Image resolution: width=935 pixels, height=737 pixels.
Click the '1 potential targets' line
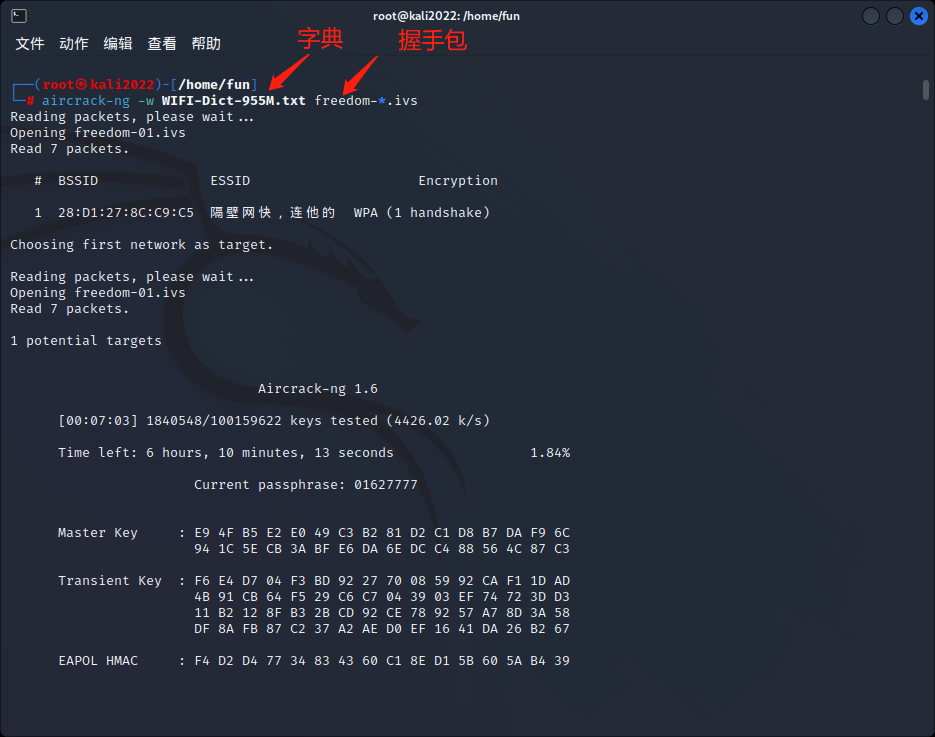(x=86, y=341)
